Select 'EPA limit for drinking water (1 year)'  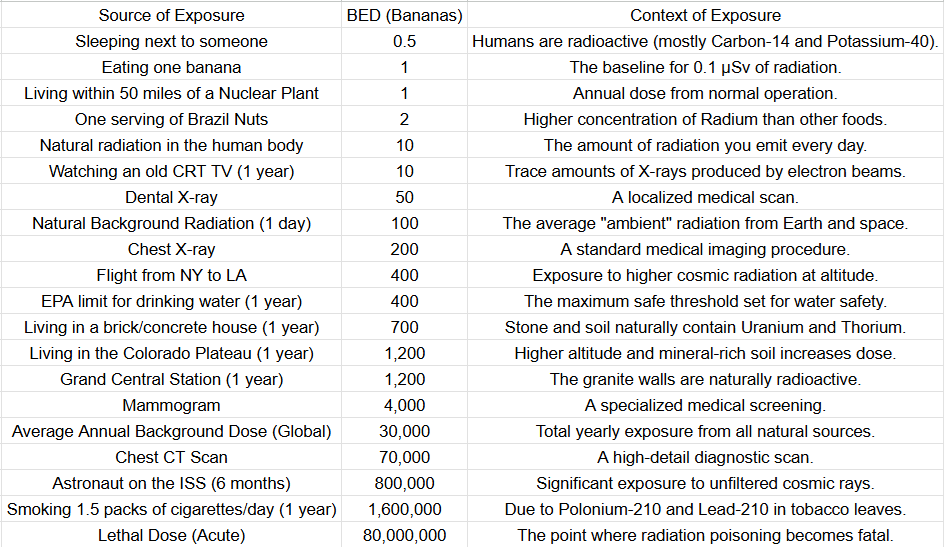[171, 301]
